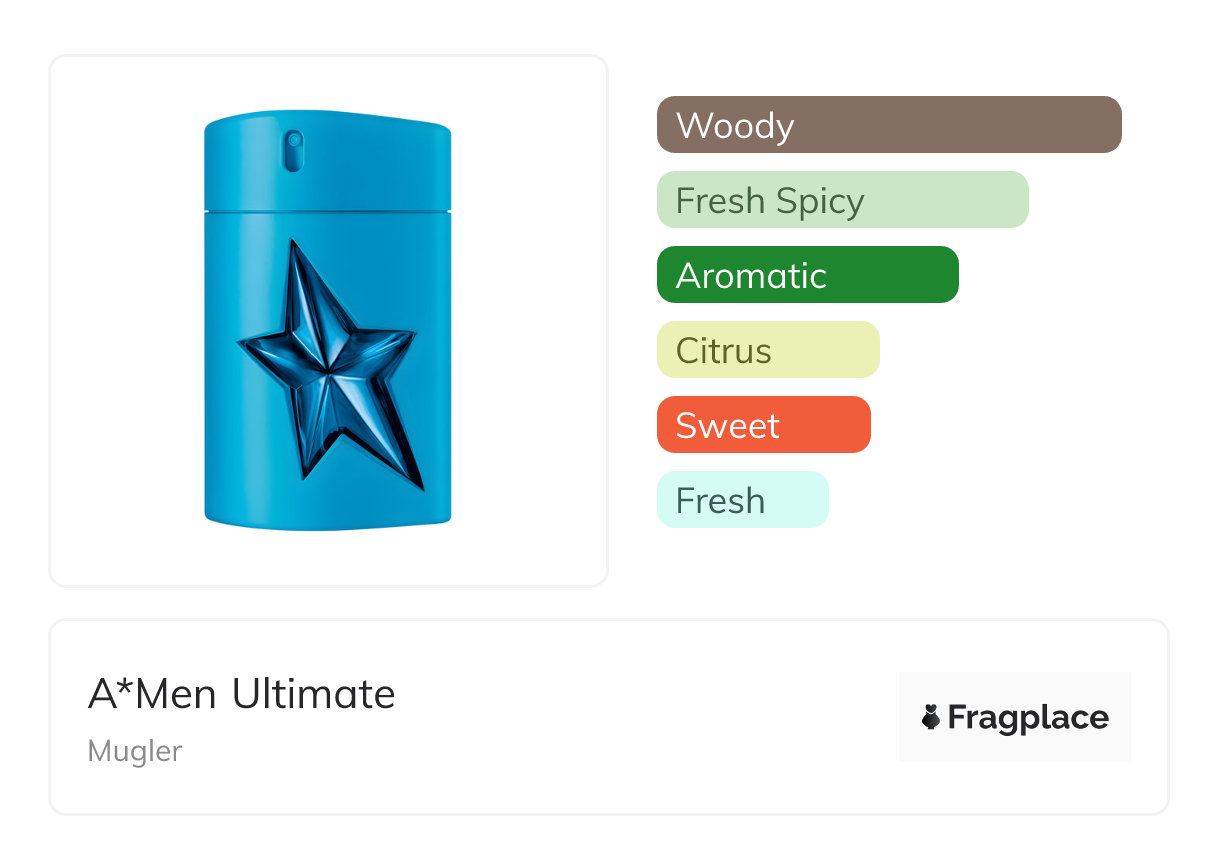Viewport: 1218px width, 864px height.
Task: Select the orange Sweet accord bar
Action: pos(763,425)
